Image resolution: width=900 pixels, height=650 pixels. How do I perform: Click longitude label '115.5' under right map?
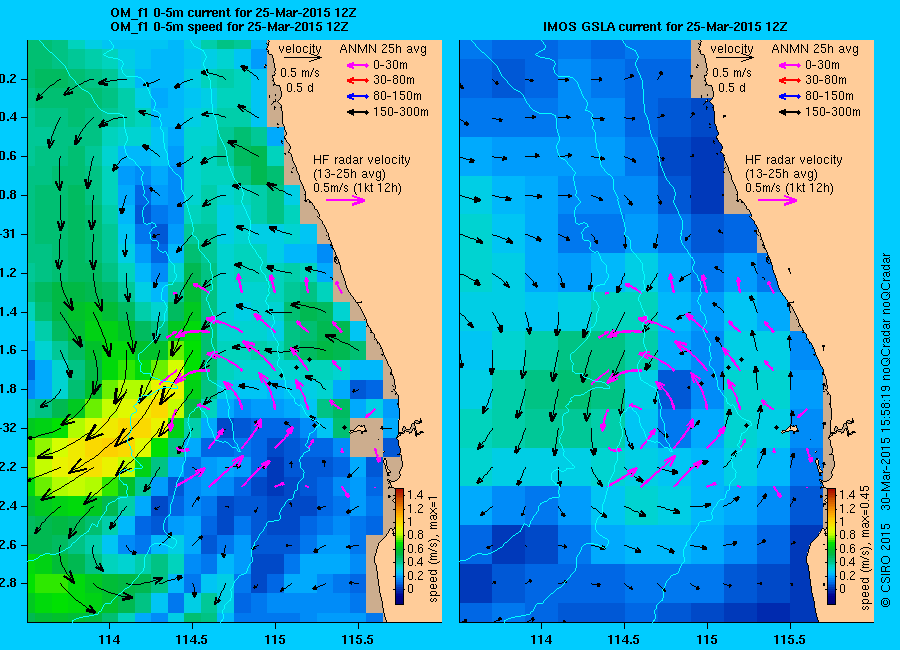click(790, 639)
